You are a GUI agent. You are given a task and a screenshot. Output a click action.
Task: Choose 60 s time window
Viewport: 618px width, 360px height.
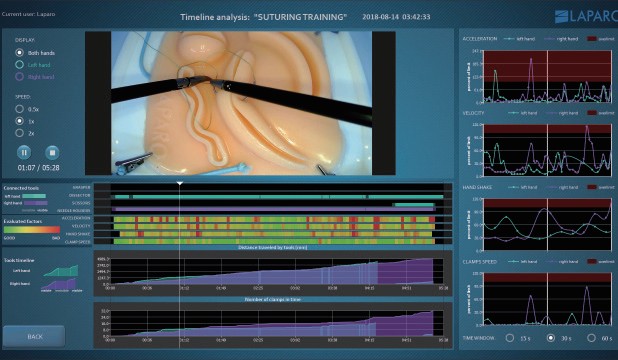591,338
